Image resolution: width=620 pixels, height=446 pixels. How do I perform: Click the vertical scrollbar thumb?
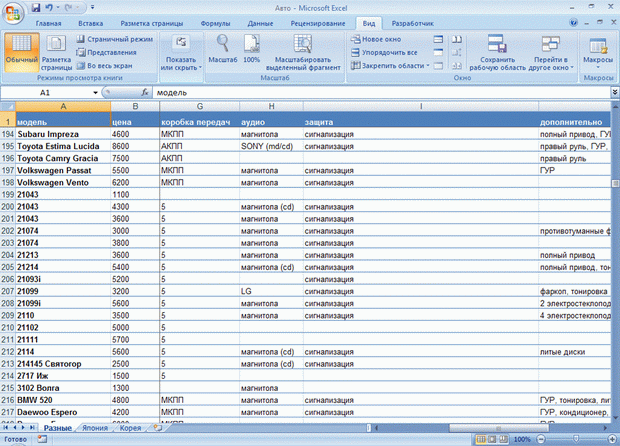coord(615,184)
